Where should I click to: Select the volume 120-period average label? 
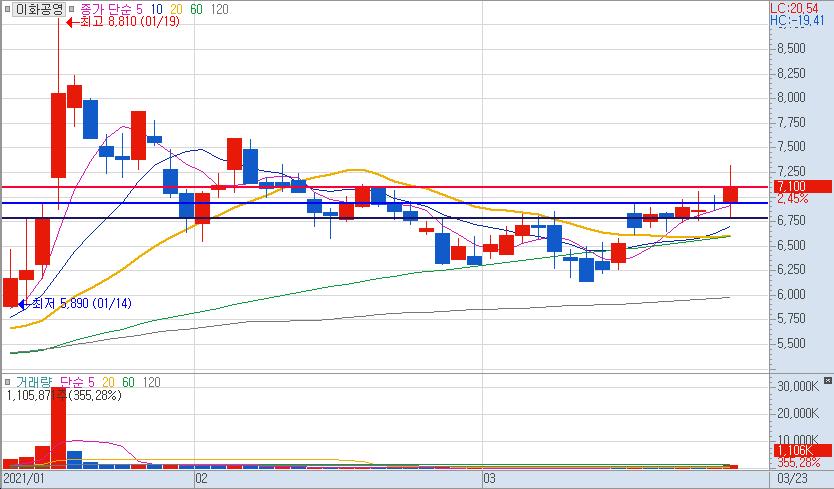152,382
